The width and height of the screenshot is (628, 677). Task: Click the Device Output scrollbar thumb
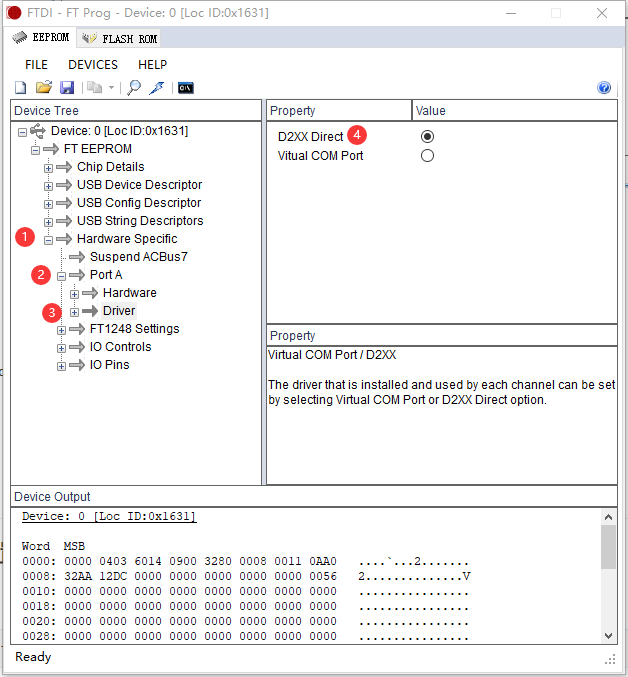click(x=608, y=547)
